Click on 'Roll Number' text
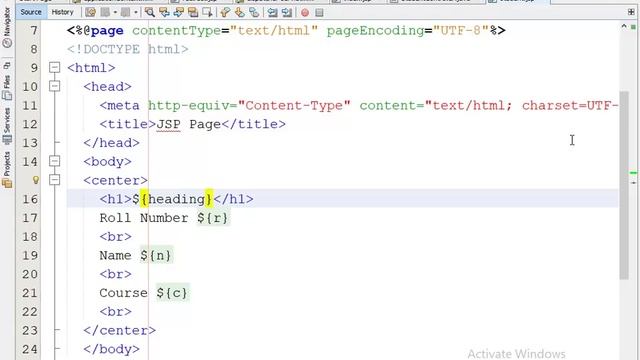The image size is (640, 360). tap(144, 218)
